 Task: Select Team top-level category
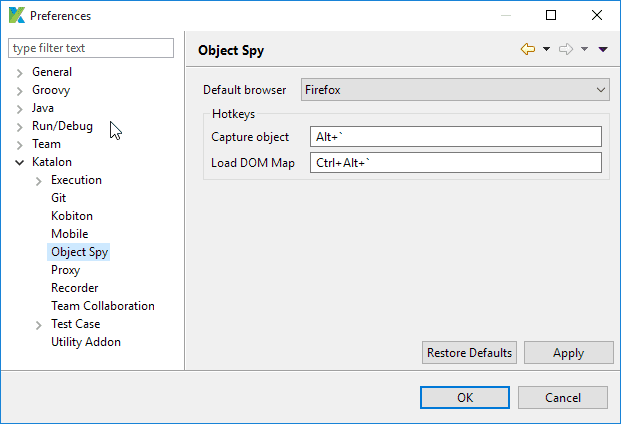pyautogui.click(x=46, y=144)
